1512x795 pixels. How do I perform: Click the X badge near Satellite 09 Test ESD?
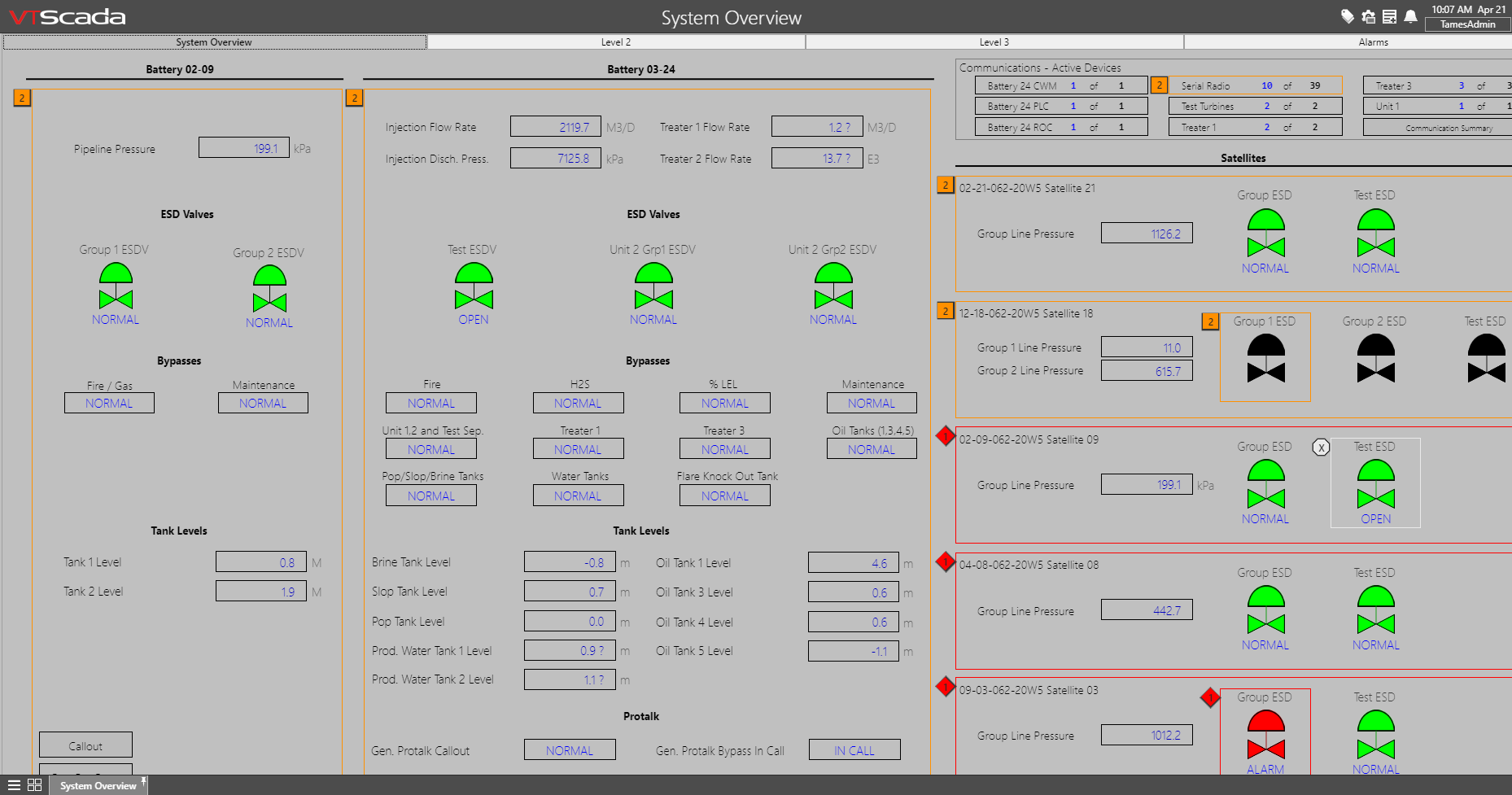(1321, 448)
